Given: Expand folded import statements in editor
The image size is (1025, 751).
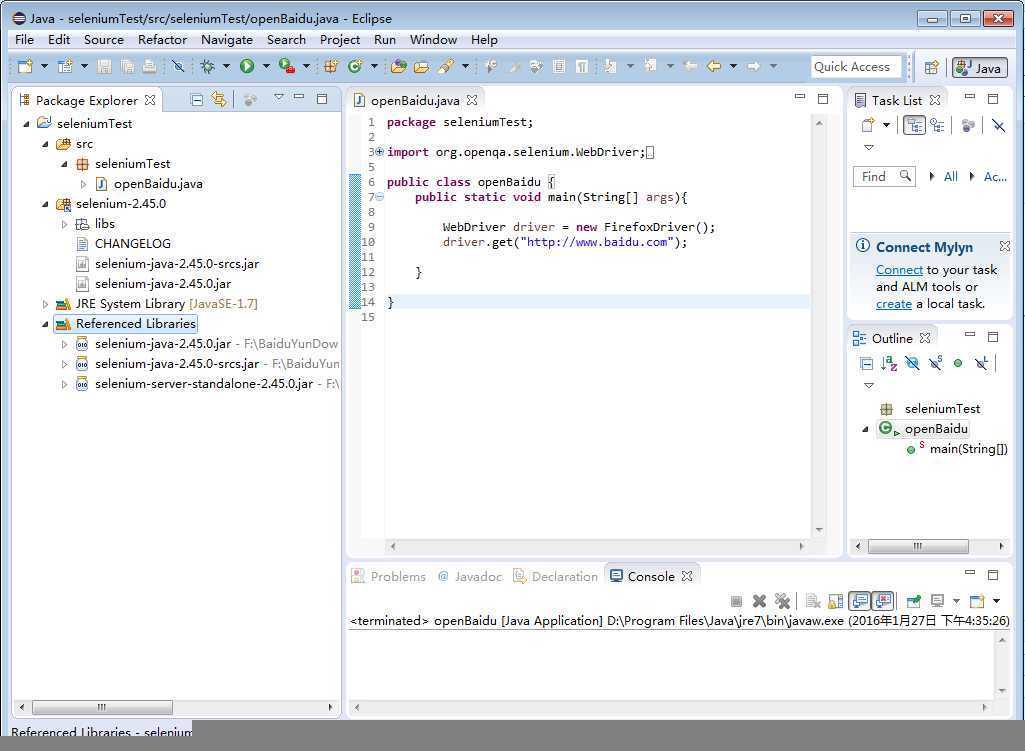Looking at the screenshot, I should [379, 152].
